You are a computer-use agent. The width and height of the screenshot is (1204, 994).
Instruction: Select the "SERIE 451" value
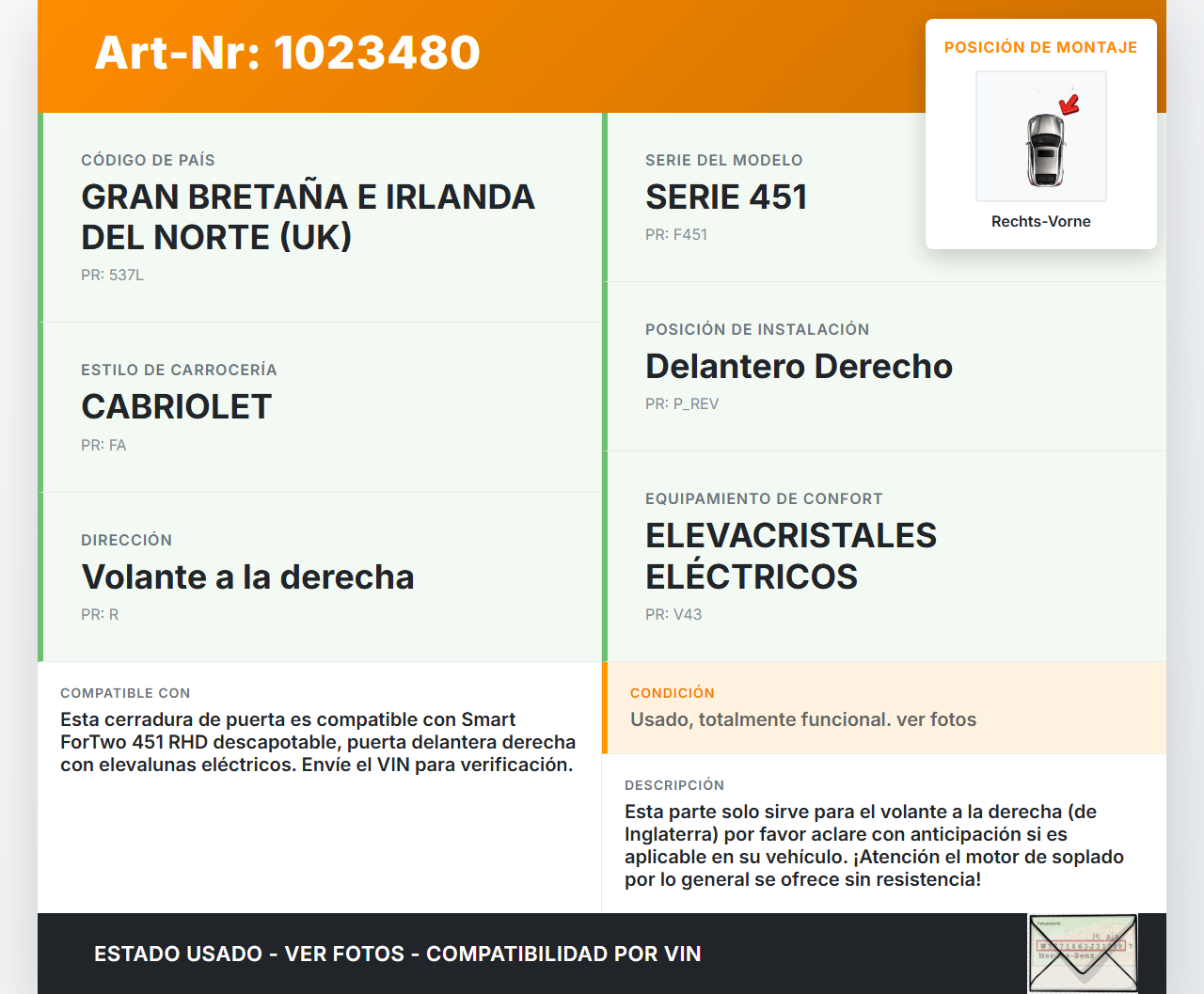[726, 197]
